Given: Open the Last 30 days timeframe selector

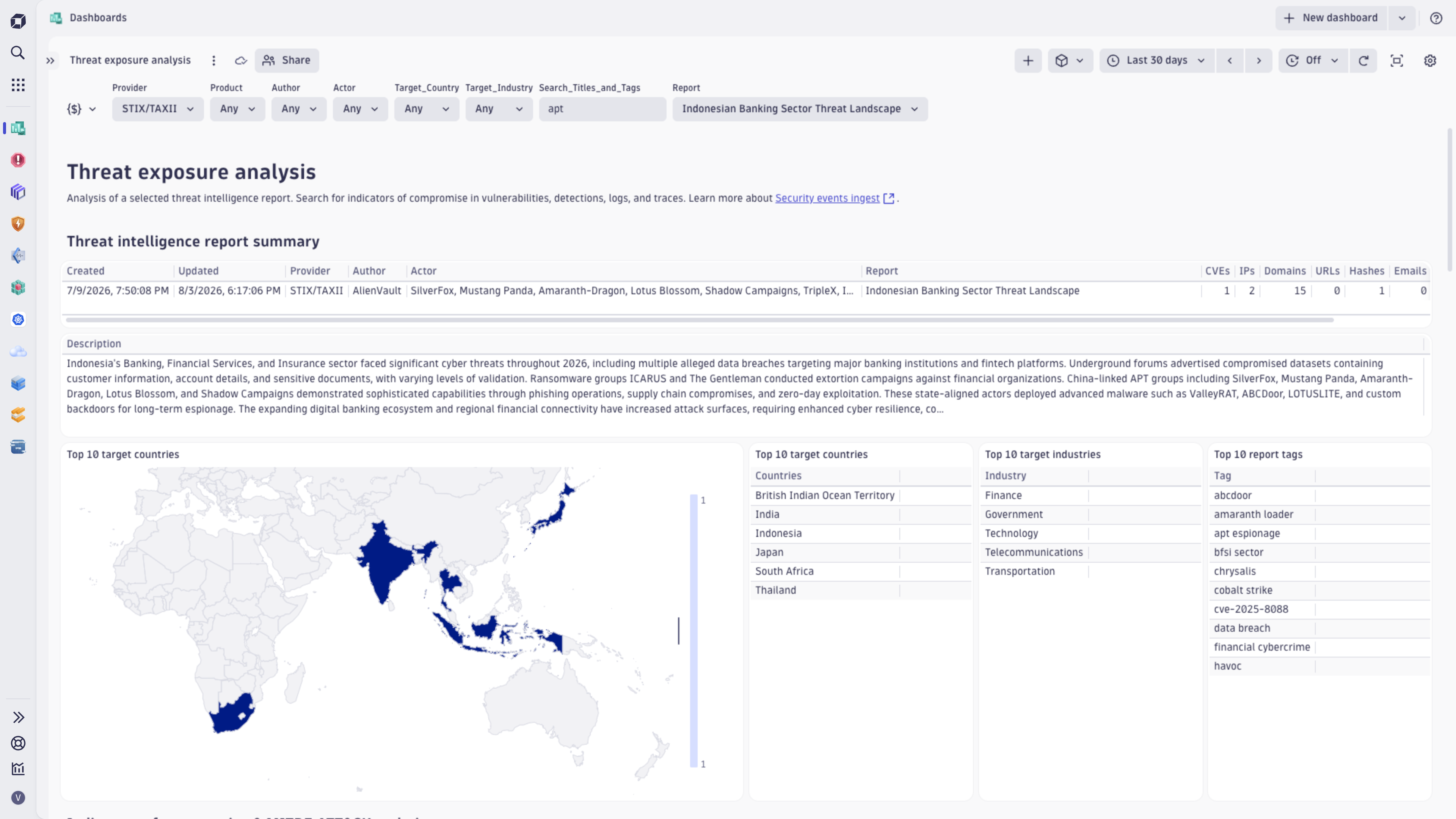Looking at the screenshot, I should (1156, 61).
